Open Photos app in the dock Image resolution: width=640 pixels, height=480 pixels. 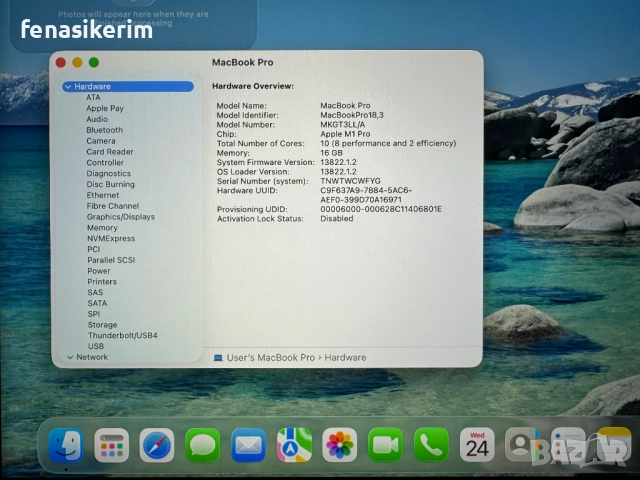(x=339, y=445)
